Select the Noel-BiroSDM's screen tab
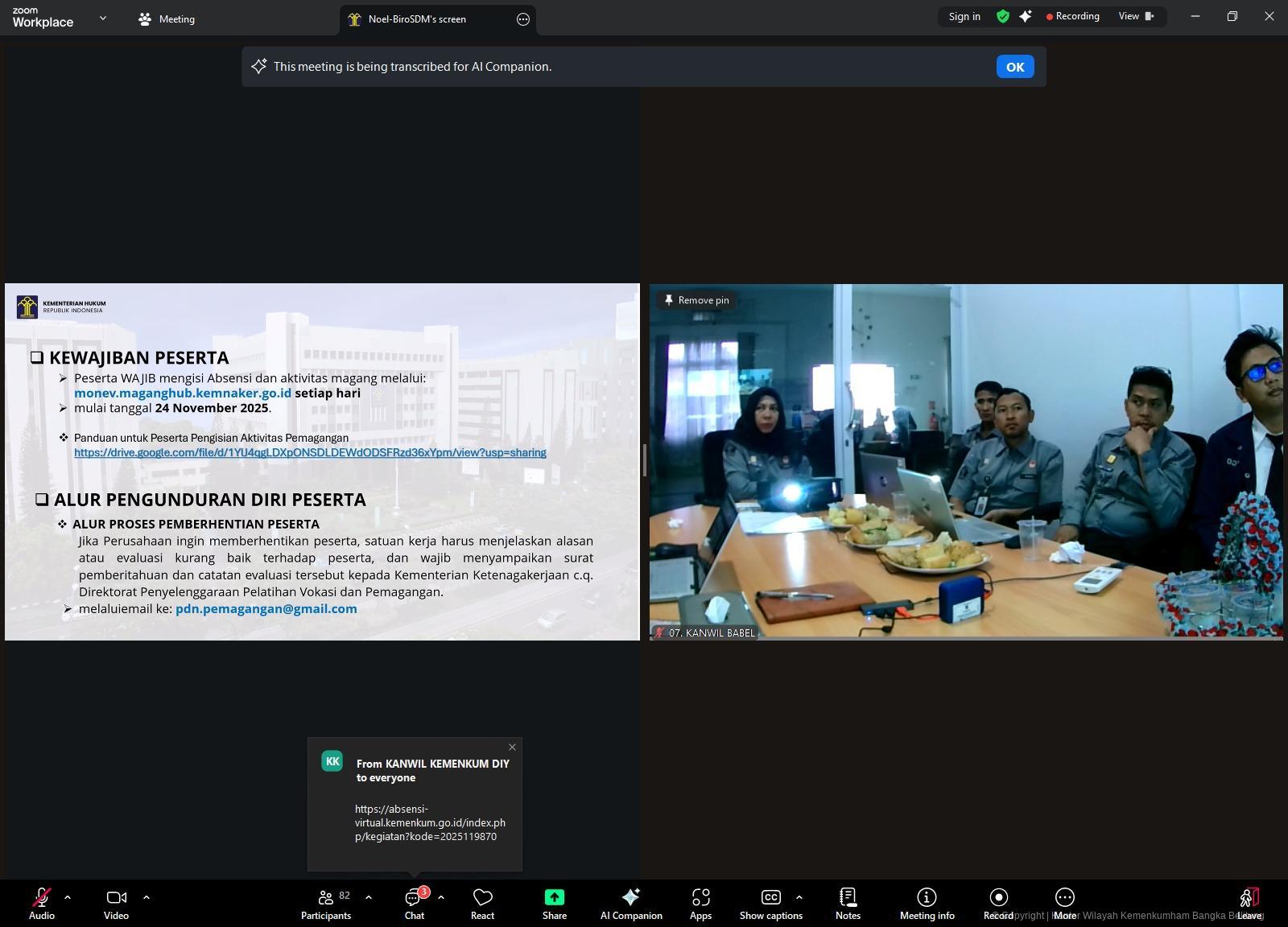The width and height of the screenshot is (1288, 927). pos(417,19)
